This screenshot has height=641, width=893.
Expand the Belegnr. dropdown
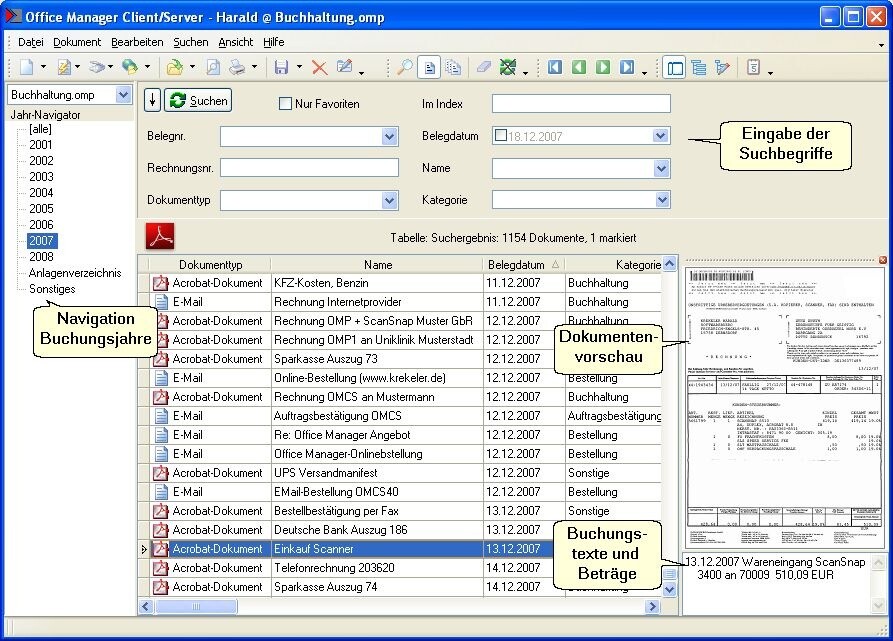[x=389, y=137]
